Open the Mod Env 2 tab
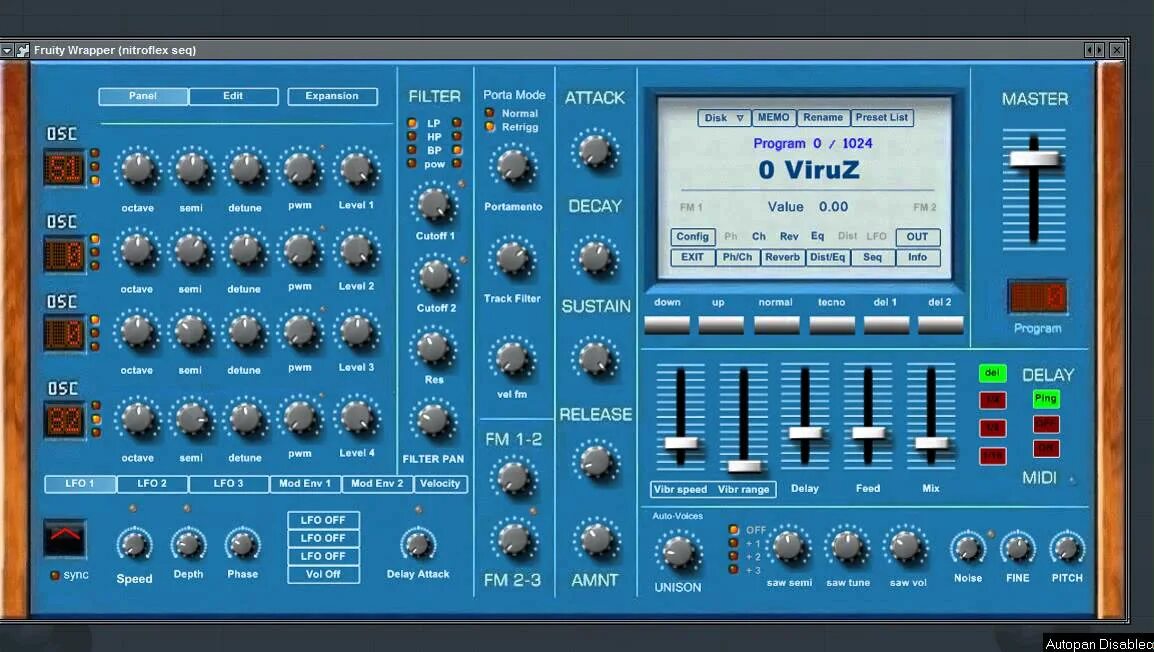Screen dimensions: 1154x652 (377, 483)
